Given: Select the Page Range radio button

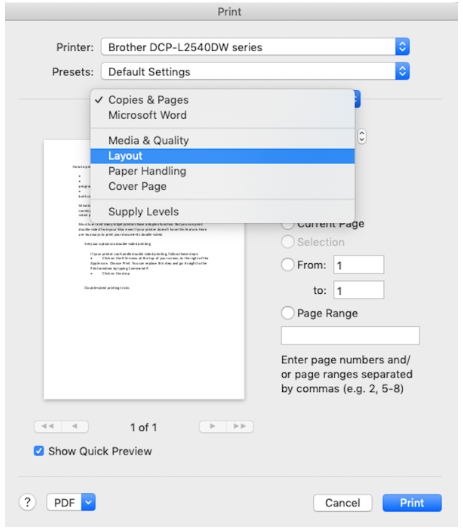Looking at the screenshot, I should pos(288,313).
